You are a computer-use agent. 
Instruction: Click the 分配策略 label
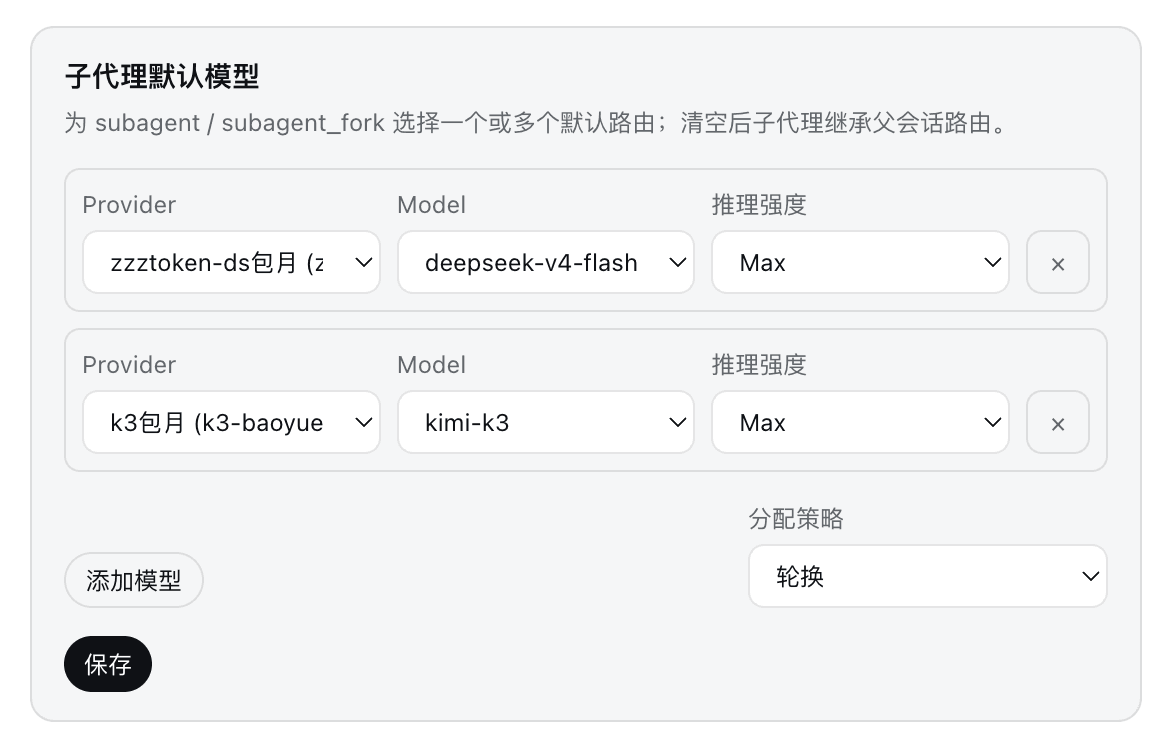pos(796,518)
